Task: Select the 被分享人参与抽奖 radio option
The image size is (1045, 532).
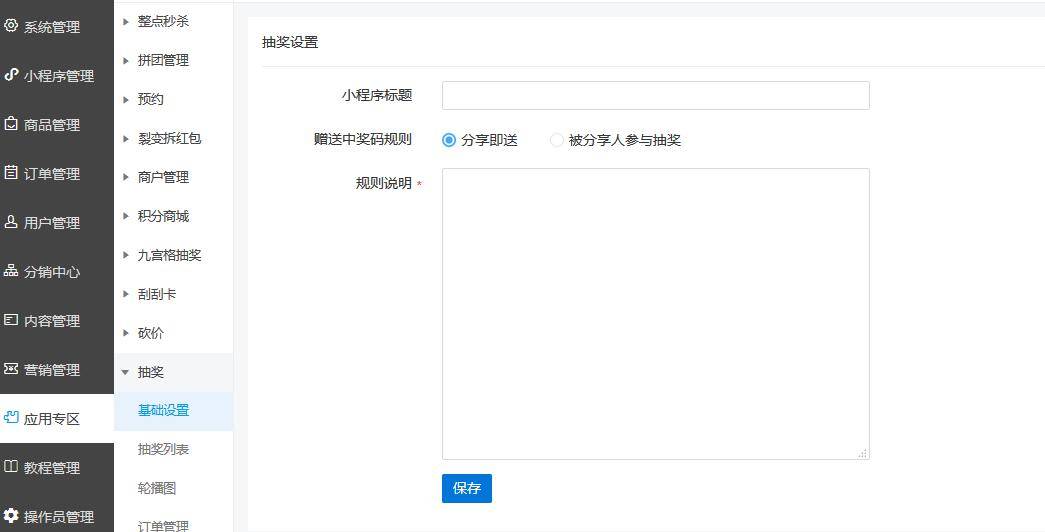Action: point(556,140)
